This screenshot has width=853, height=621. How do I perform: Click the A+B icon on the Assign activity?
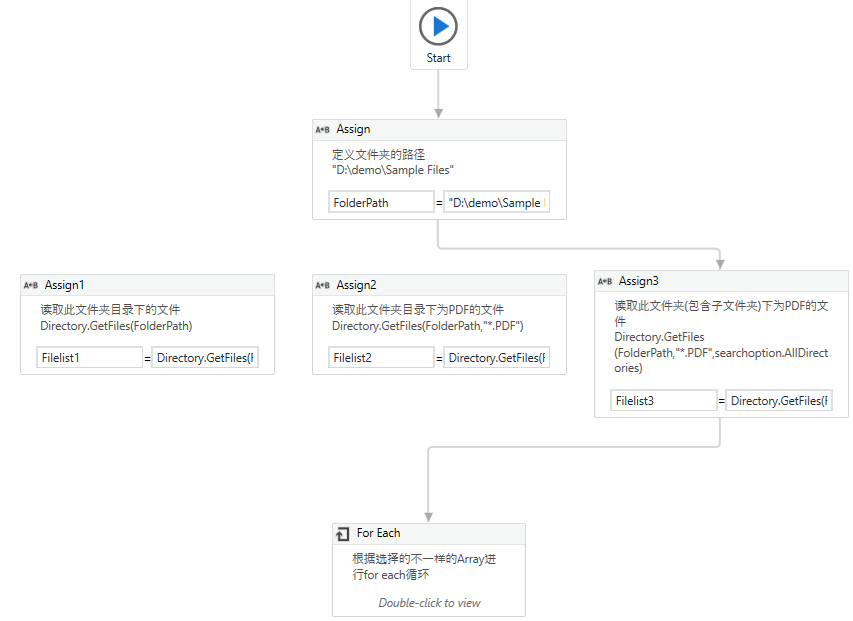(x=321, y=129)
